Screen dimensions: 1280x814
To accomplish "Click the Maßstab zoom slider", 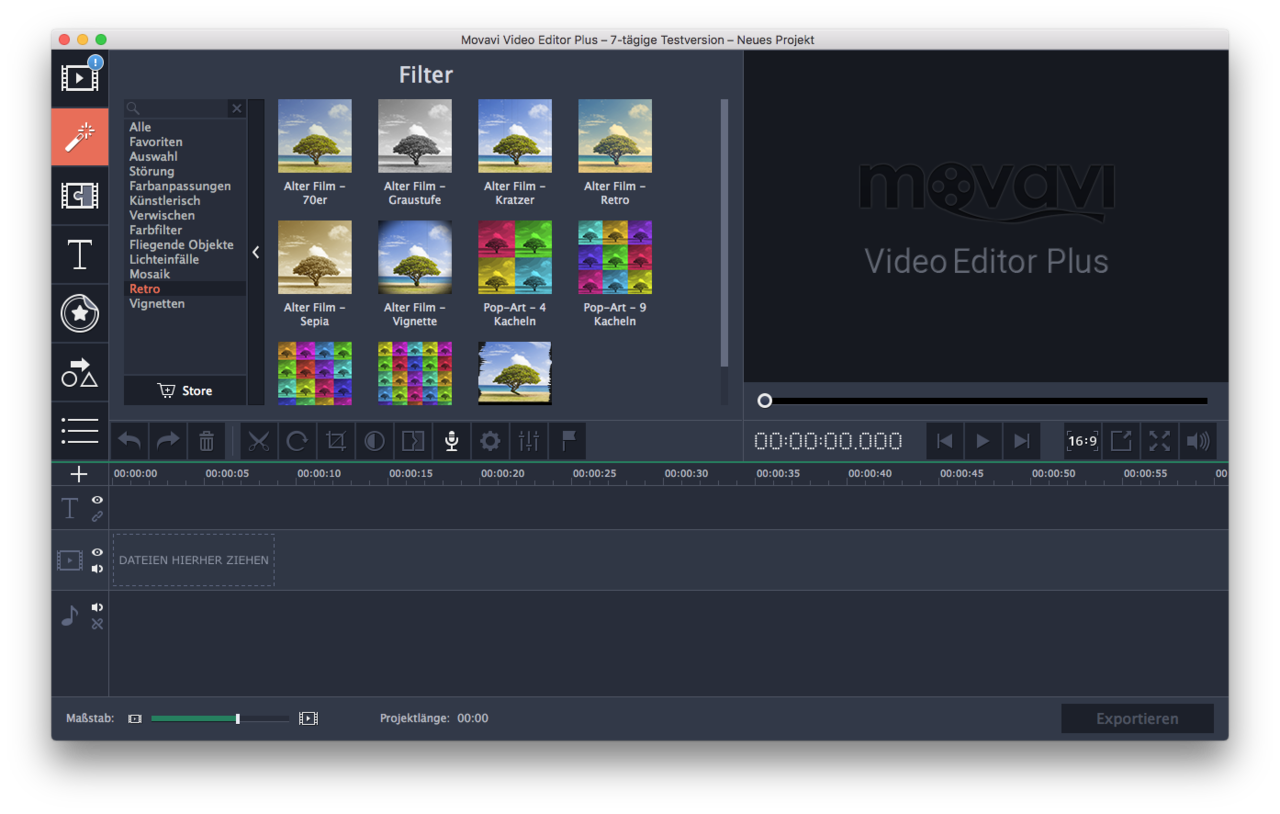I will point(220,718).
